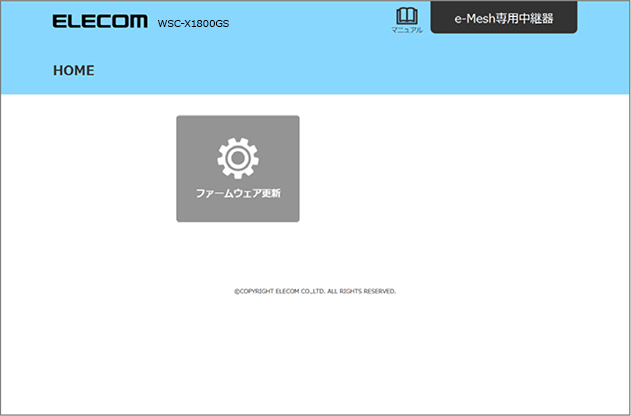Click the ELECOM copyright footer text
Screen dimensions: 631x416
(x=315, y=291)
